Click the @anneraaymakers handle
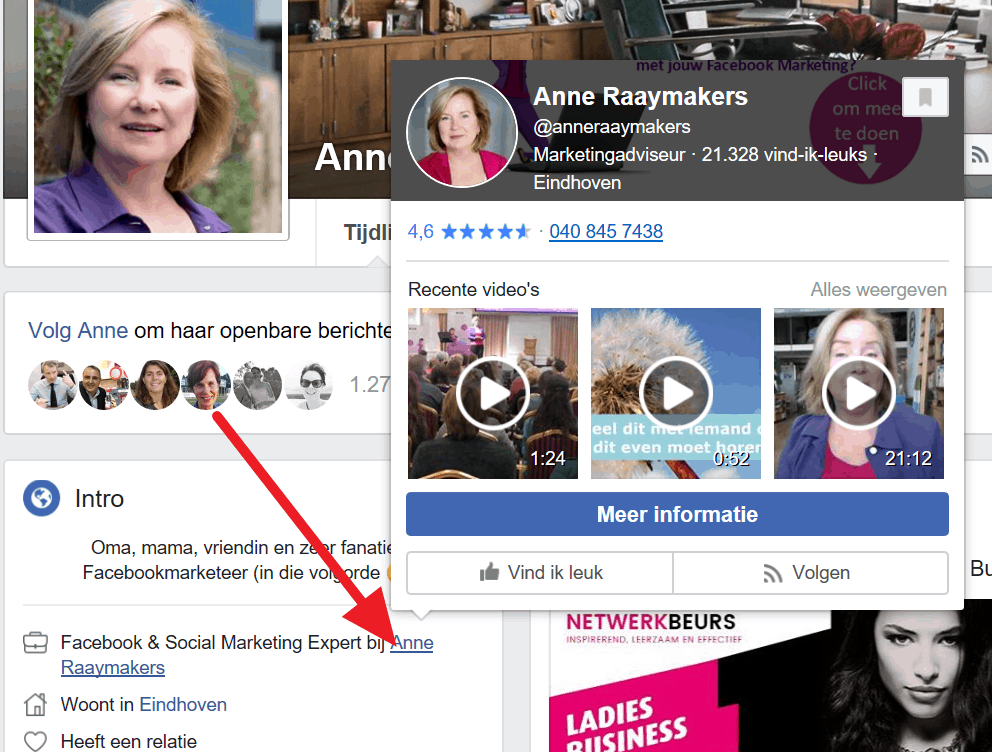The height and width of the screenshot is (752, 992). coord(612,127)
